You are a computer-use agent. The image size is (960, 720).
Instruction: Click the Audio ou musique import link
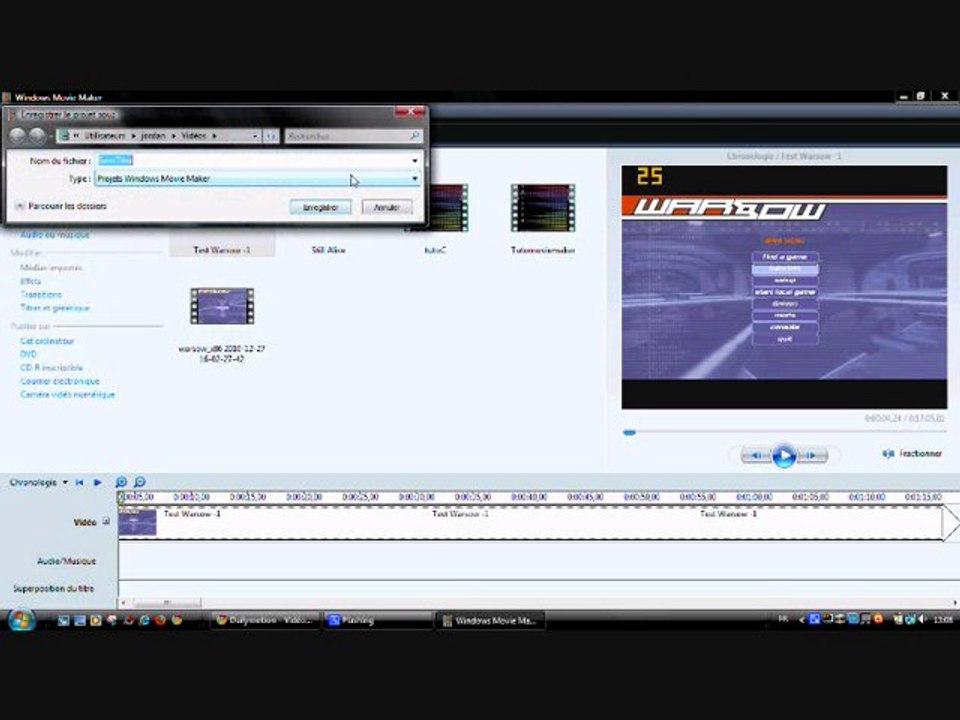(x=54, y=235)
